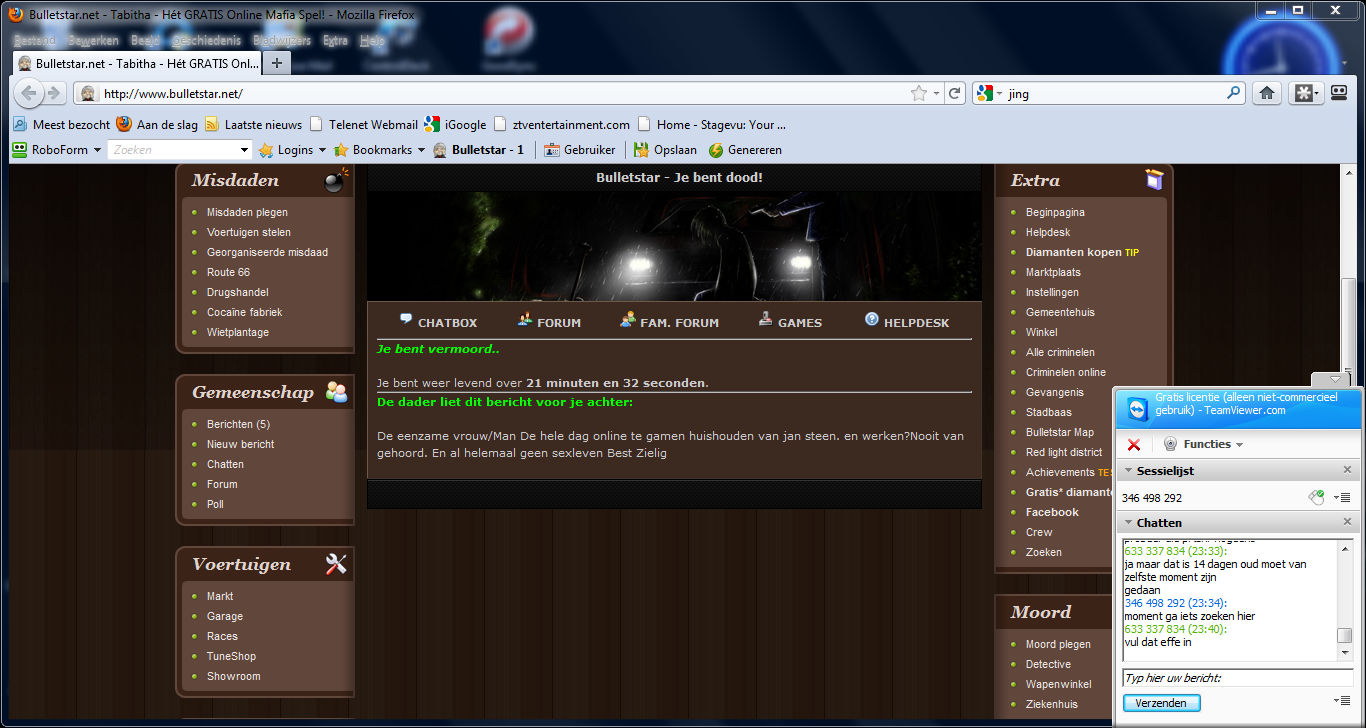
Task: Click the remote mouse control icon in Sessielijst
Action: [1317, 497]
